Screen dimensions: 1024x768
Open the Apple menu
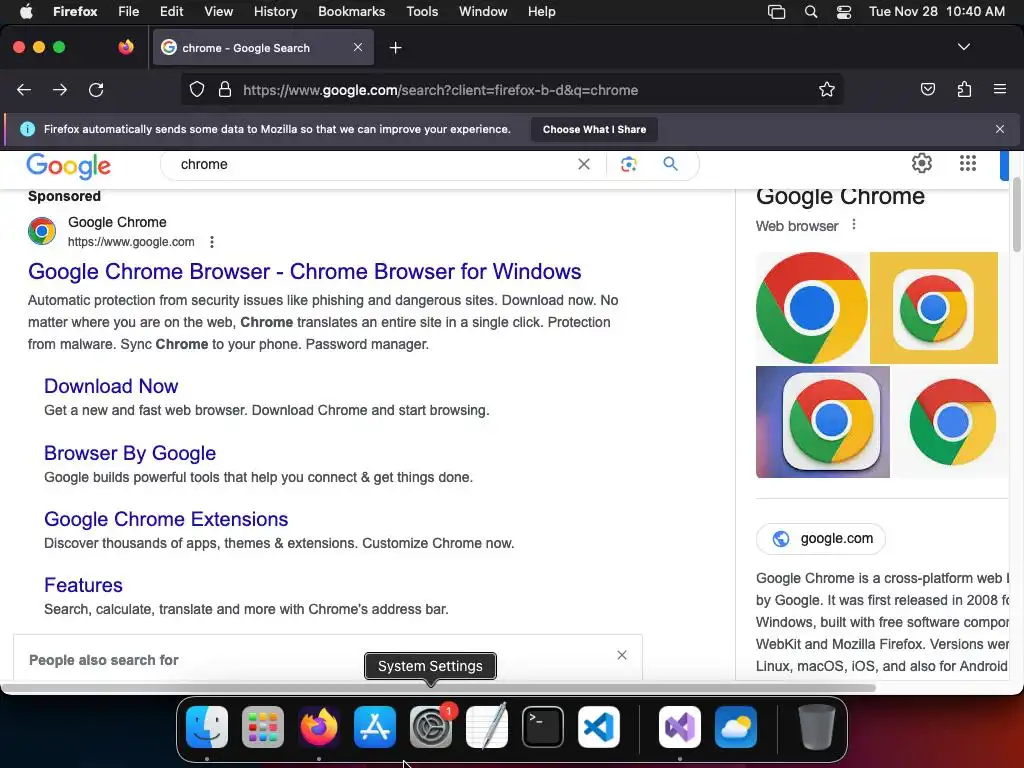pyautogui.click(x=26, y=12)
